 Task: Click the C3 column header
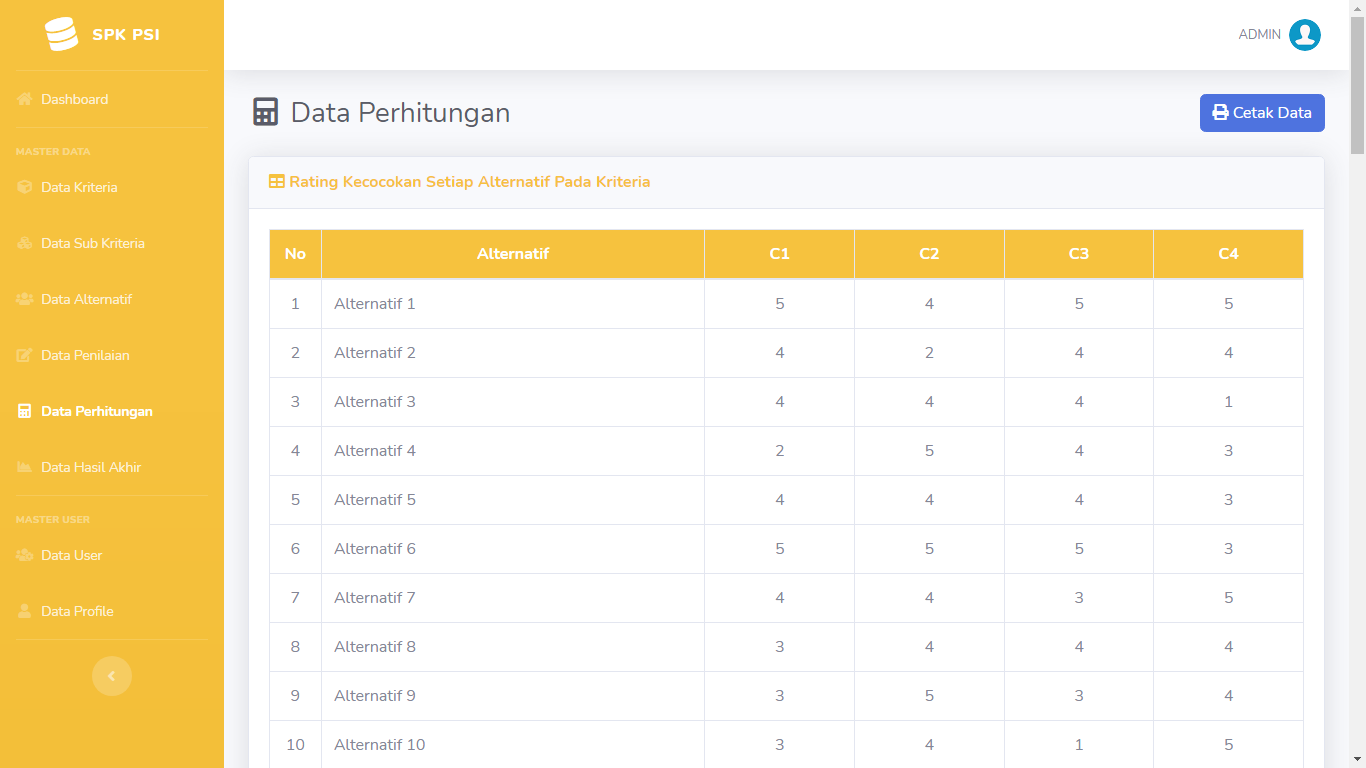tap(1079, 254)
